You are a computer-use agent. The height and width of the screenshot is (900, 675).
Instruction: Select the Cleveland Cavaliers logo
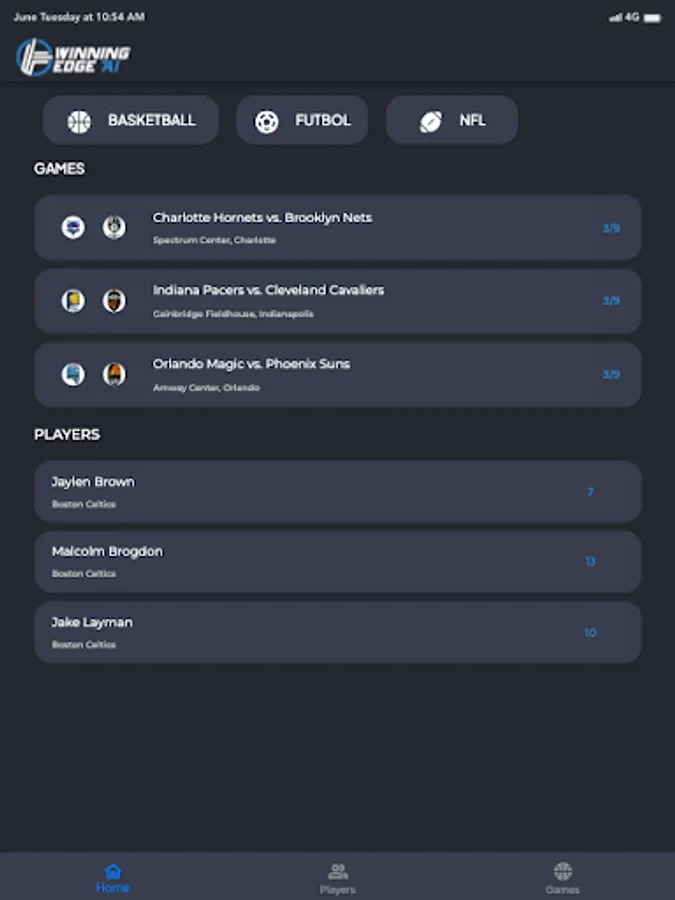point(112,299)
